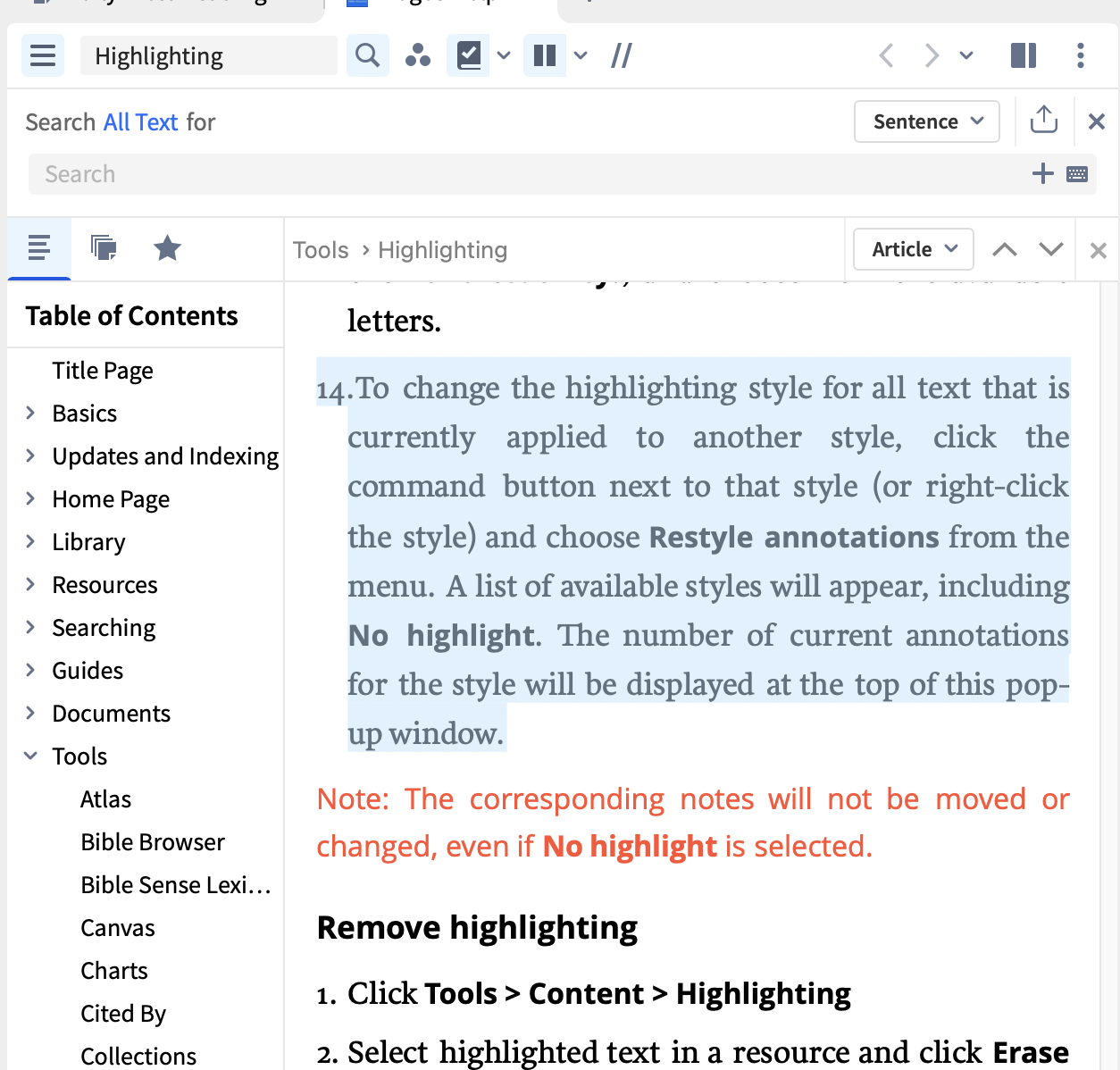Open the hamburger panel menu
Image resolution: width=1120 pixels, height=1070 pixels.
[x=43, y=56]
